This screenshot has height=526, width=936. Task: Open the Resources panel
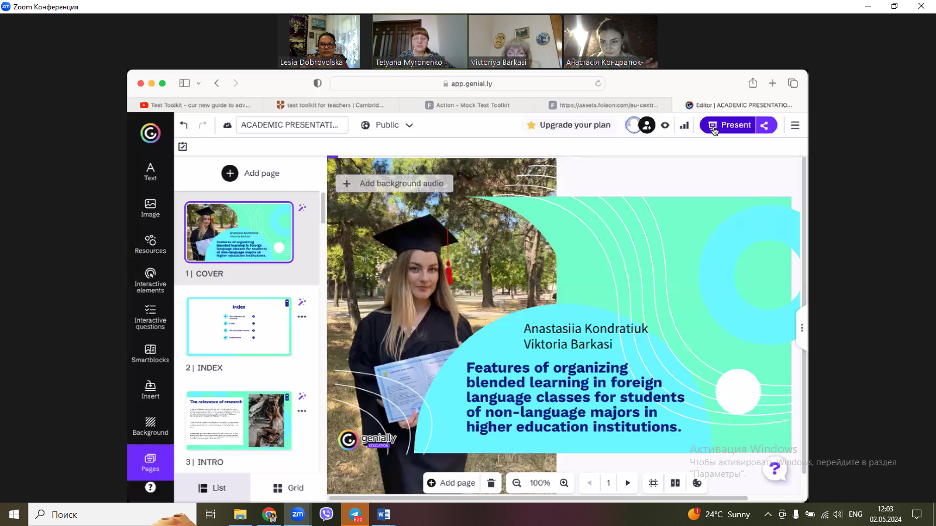point(150,244)
